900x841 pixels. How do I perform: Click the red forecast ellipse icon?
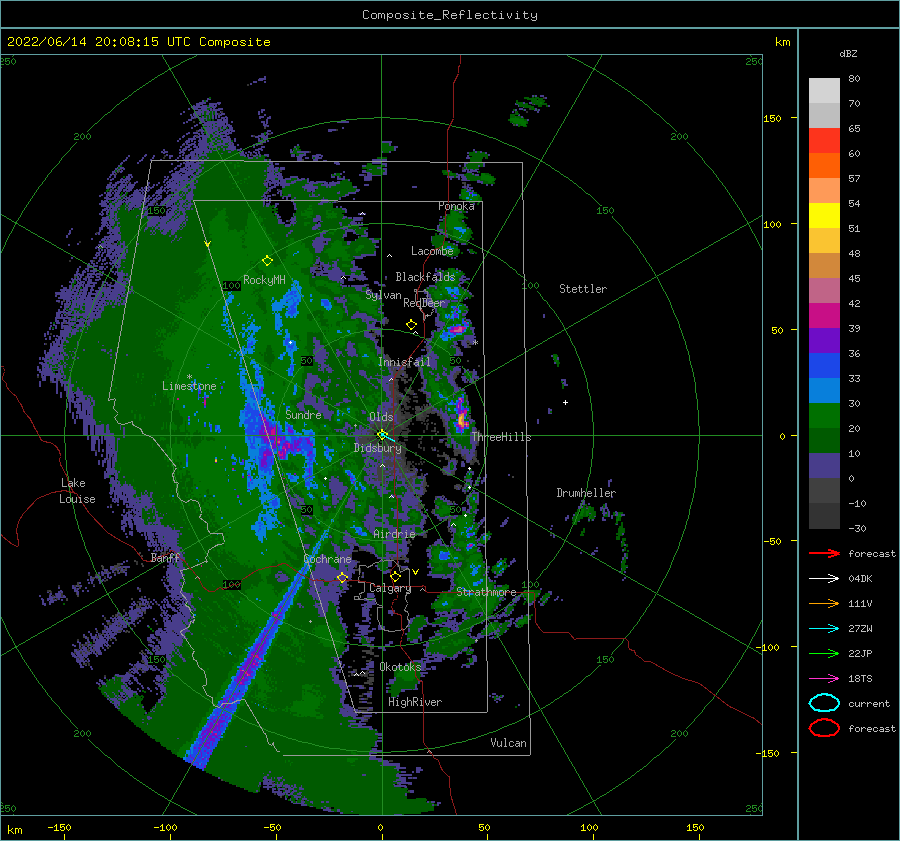(824, 728)
